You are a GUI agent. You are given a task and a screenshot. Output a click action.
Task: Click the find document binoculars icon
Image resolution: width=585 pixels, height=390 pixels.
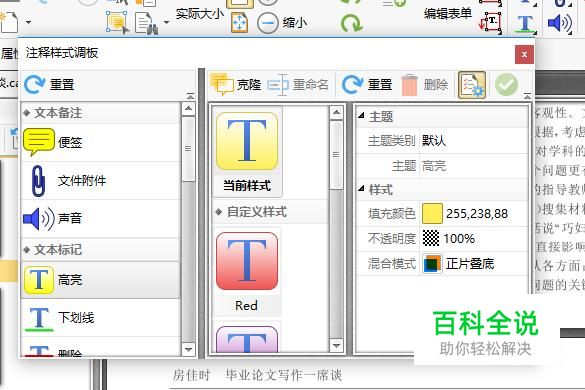click(x=147, y=24)
